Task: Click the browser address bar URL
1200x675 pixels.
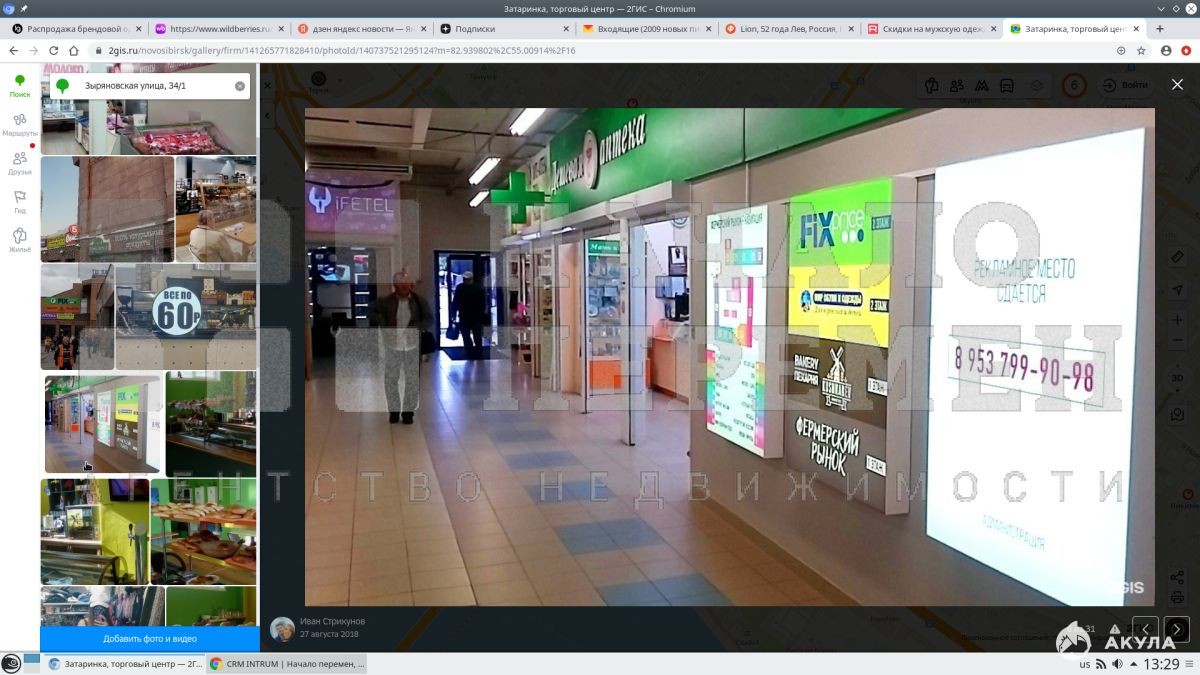Action: pyautogui.click(x=340, y=50)
